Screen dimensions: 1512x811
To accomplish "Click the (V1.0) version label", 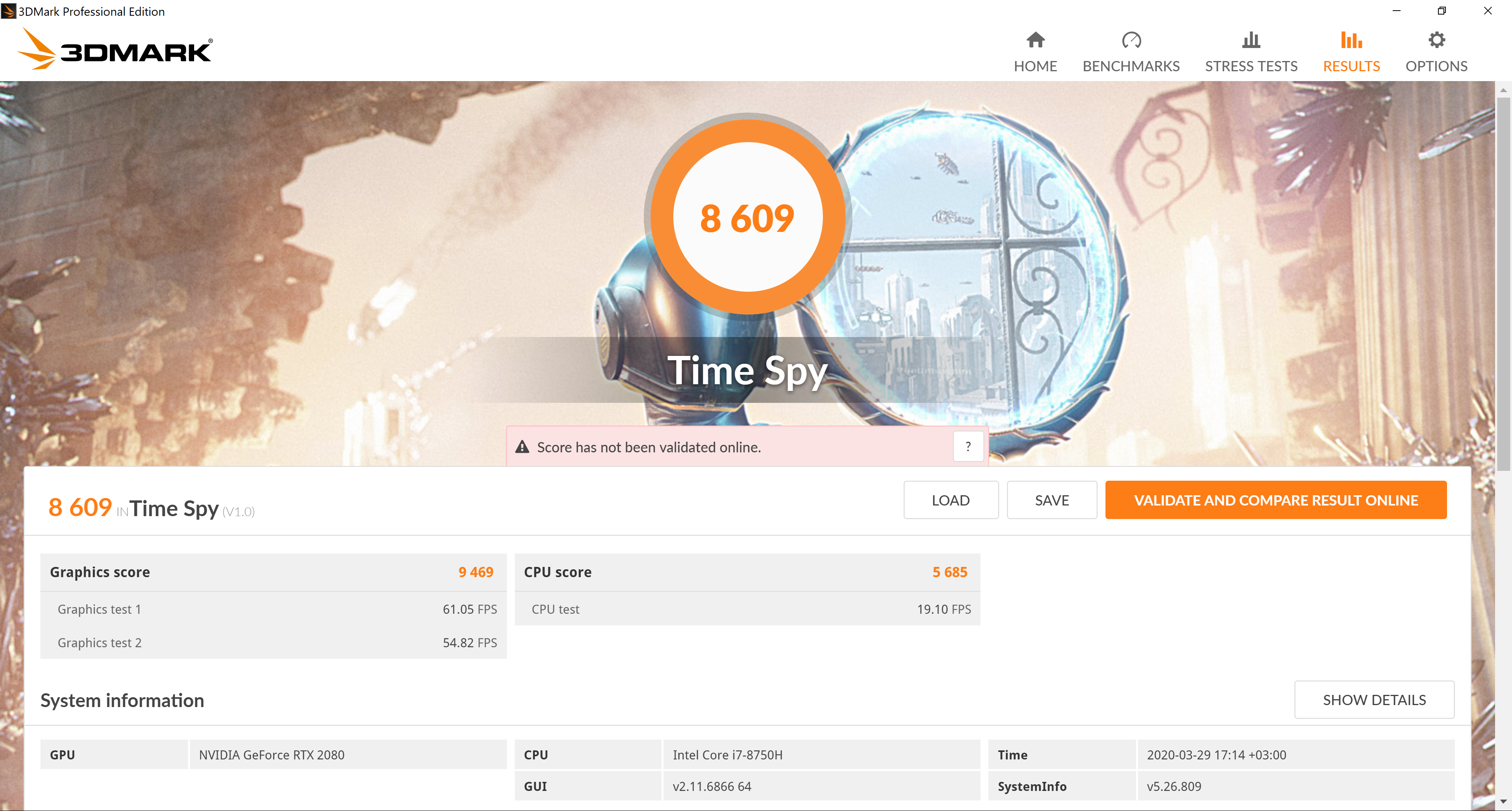I will tap(238, 512).
